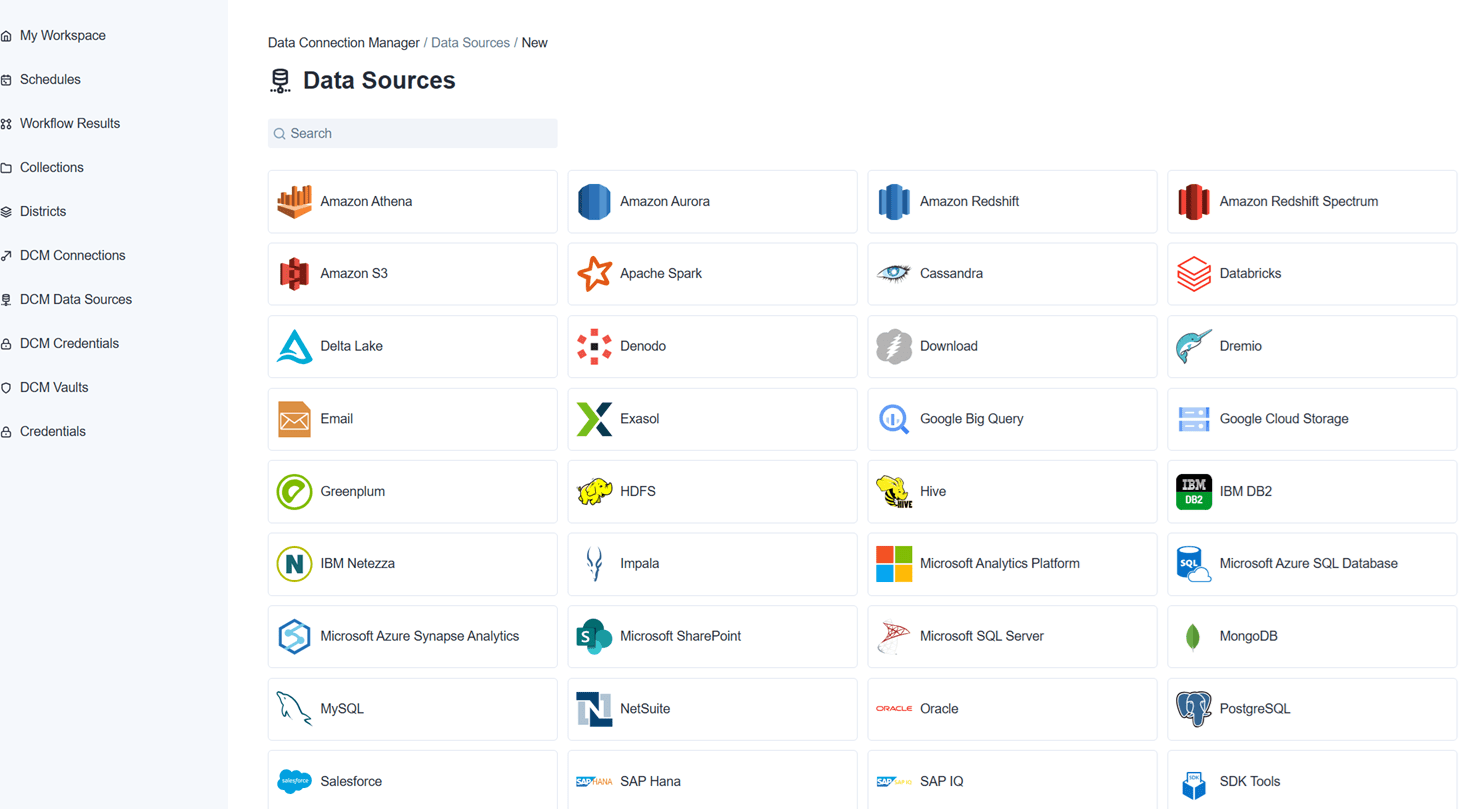The image size is (1476, 809).
Task: Click the Apache Spark star icon
Action: 594,274
